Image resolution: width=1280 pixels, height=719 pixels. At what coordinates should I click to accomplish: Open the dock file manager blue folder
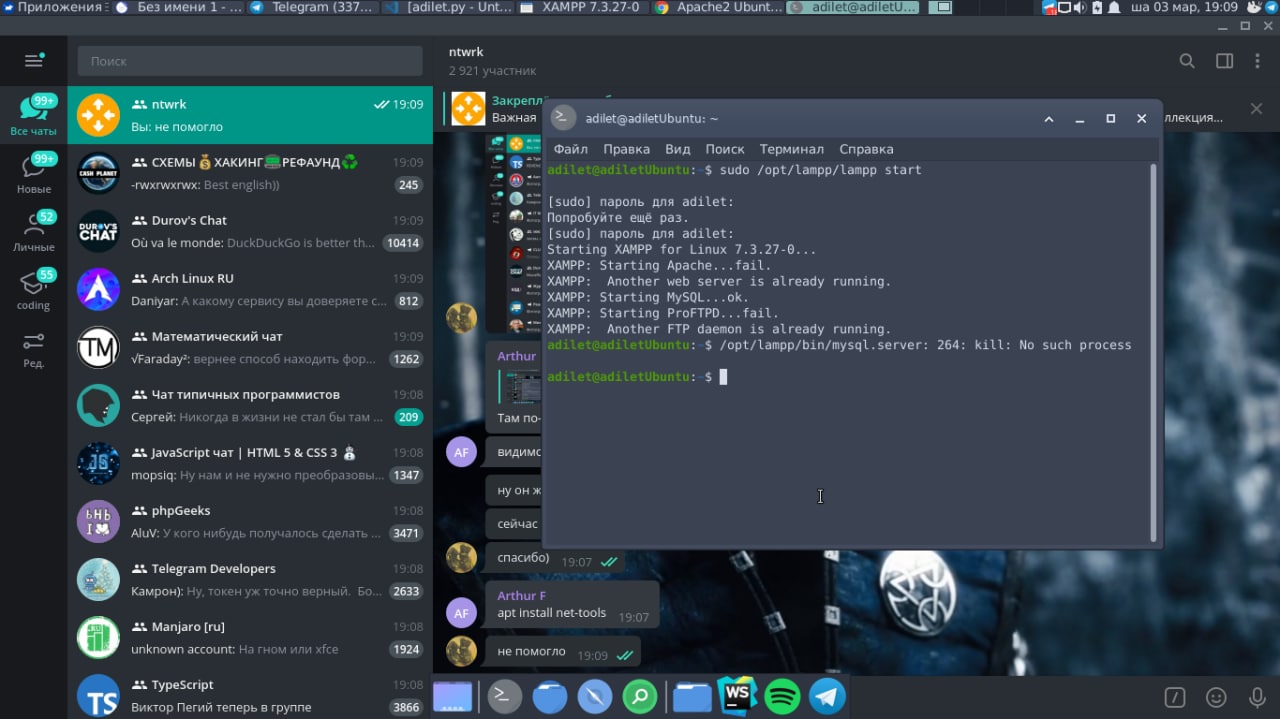pos(550,696)
